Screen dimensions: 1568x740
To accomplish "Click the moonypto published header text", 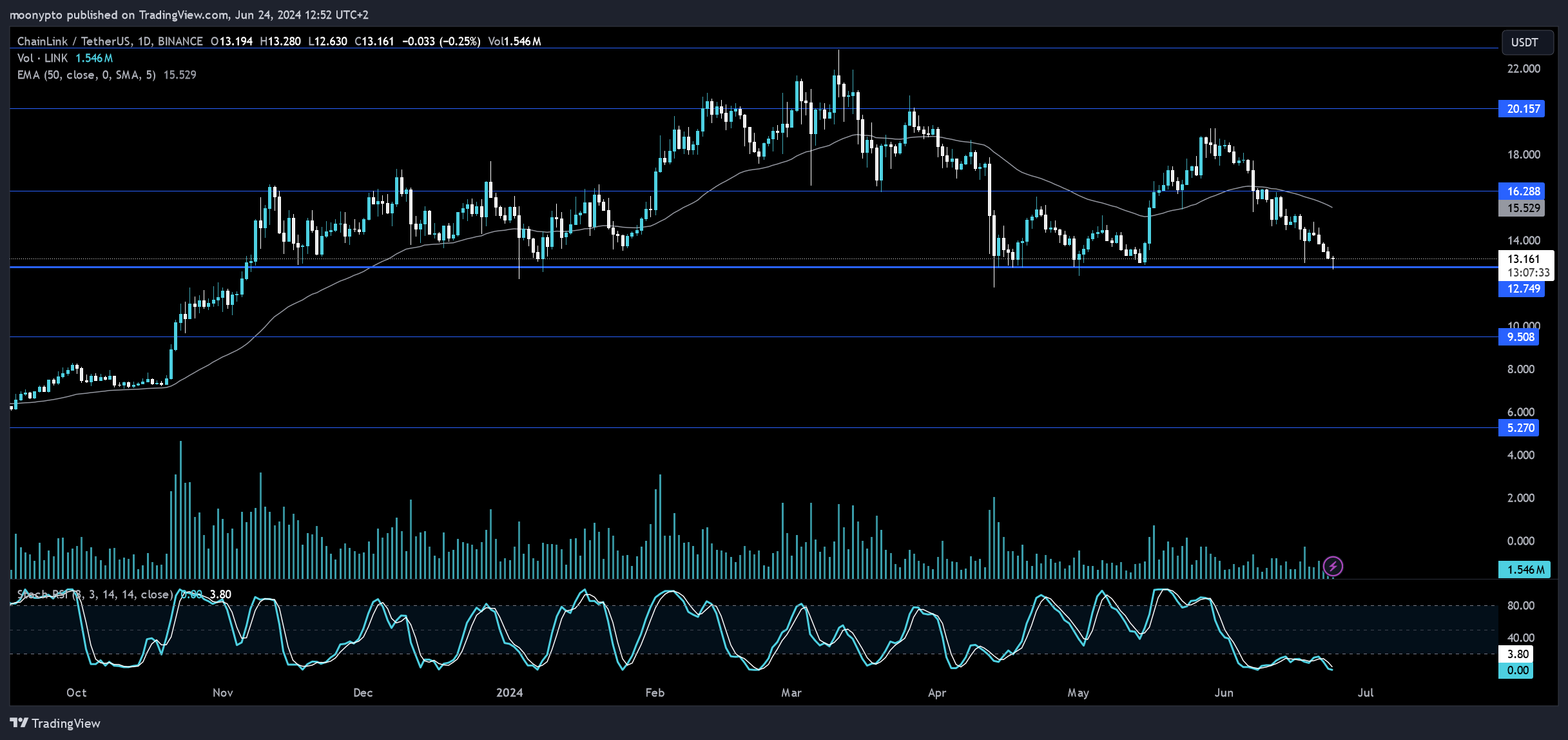I will point(189,14).
